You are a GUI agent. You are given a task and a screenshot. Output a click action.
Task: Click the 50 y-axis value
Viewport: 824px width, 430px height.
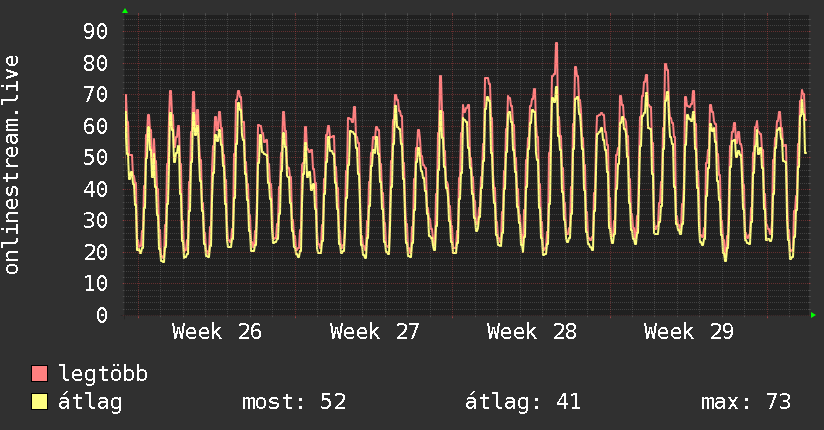coord(96,157)
